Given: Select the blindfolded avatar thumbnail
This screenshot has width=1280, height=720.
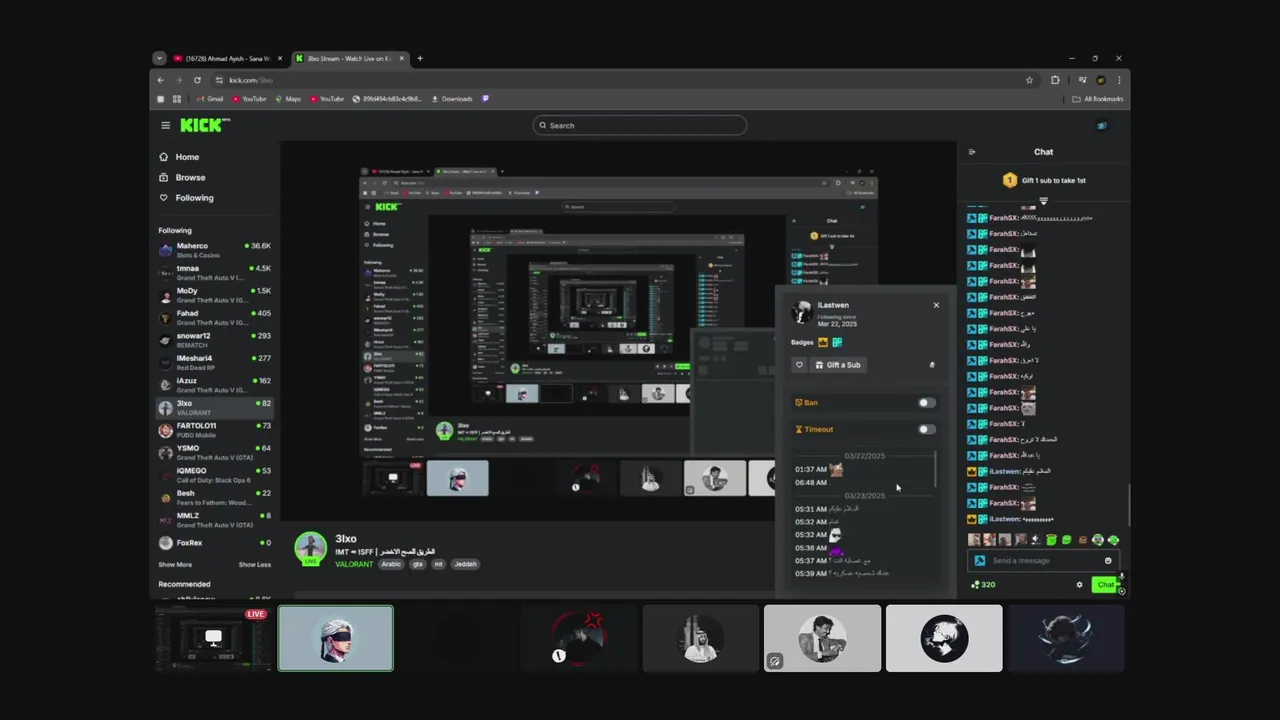Looking at the screenshot, I should (336, 639).
